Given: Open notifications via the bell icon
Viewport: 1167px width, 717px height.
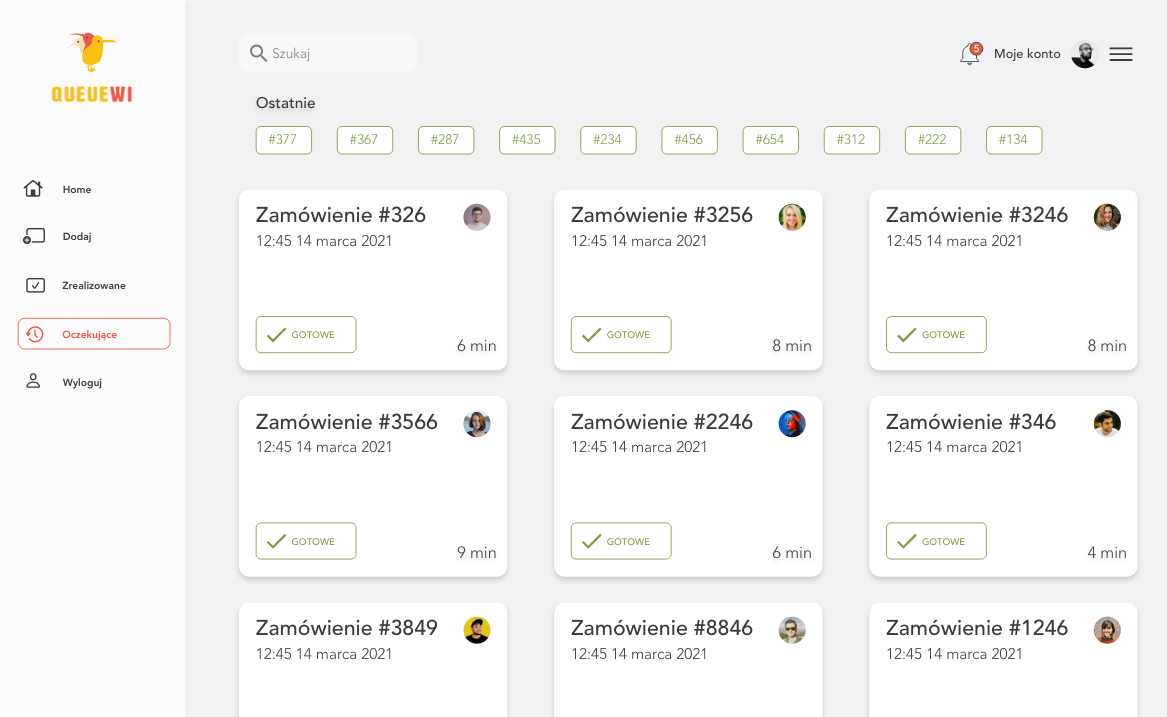Looking at the screenshot, I should pos(969,54).
